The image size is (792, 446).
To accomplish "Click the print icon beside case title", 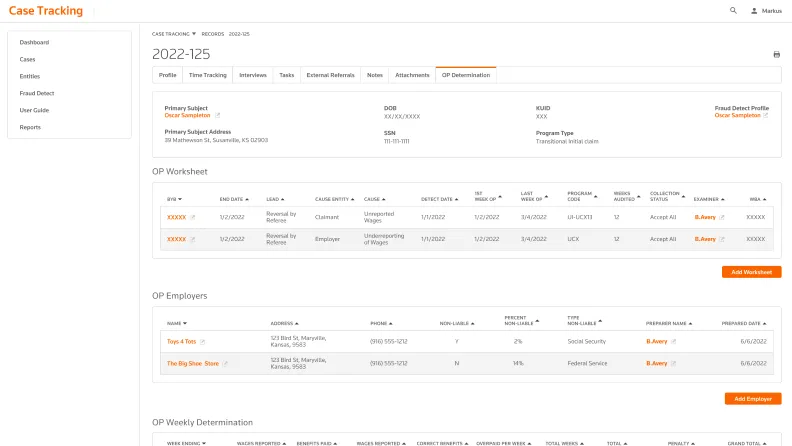I will tap(776, 54).
